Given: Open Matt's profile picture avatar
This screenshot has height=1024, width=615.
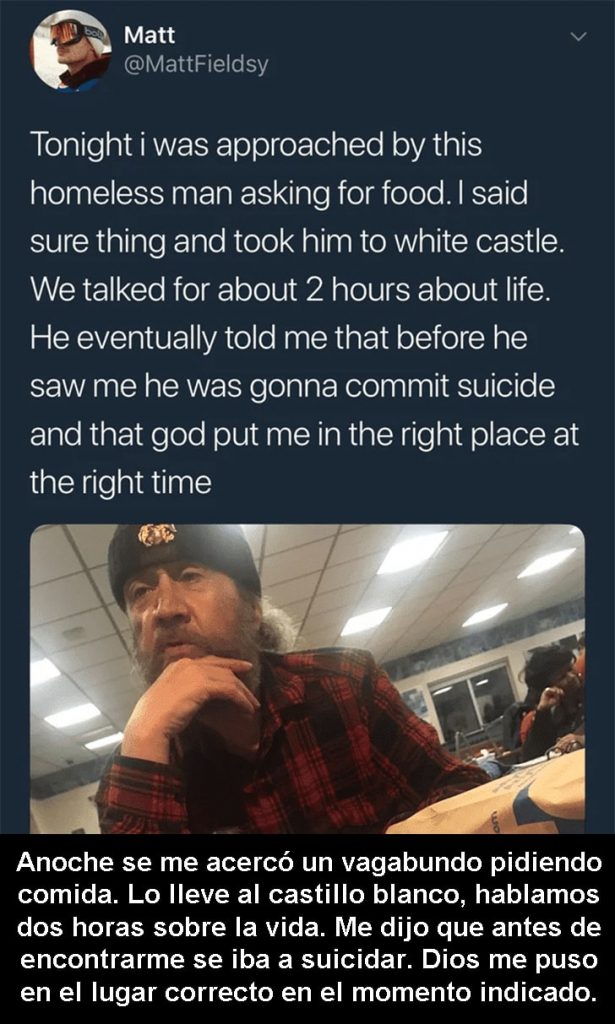Looking at the screenshot, I should click(x=71, y=50).
